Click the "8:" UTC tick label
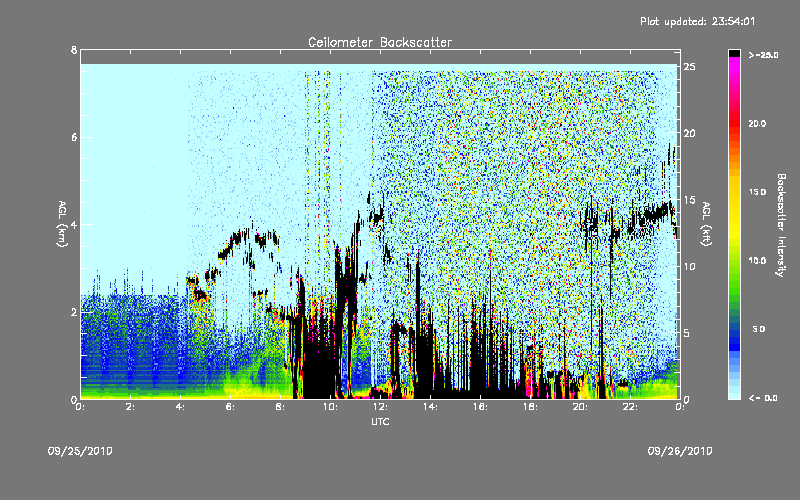 click(281, 407)
